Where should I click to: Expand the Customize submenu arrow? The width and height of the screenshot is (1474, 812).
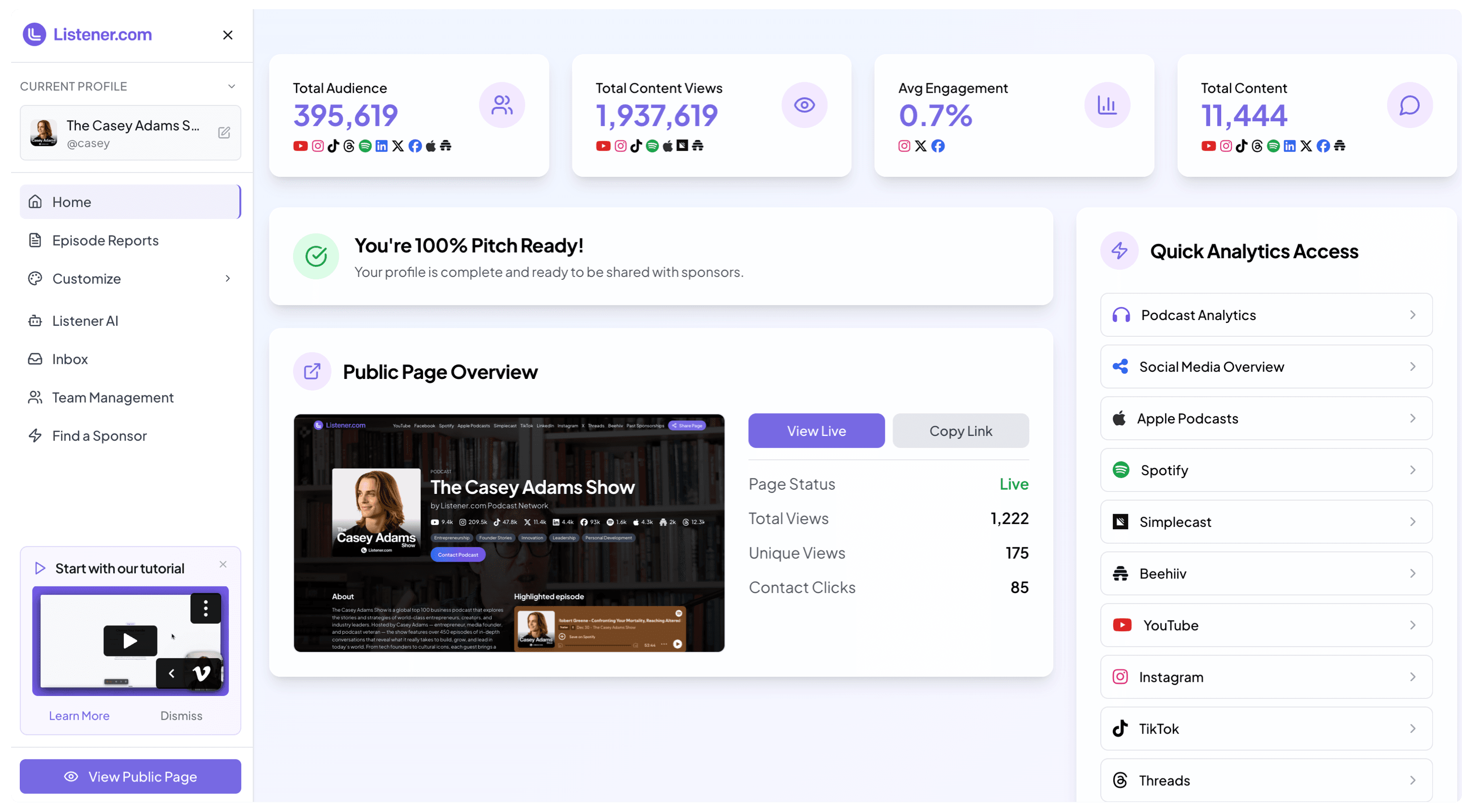228,278
